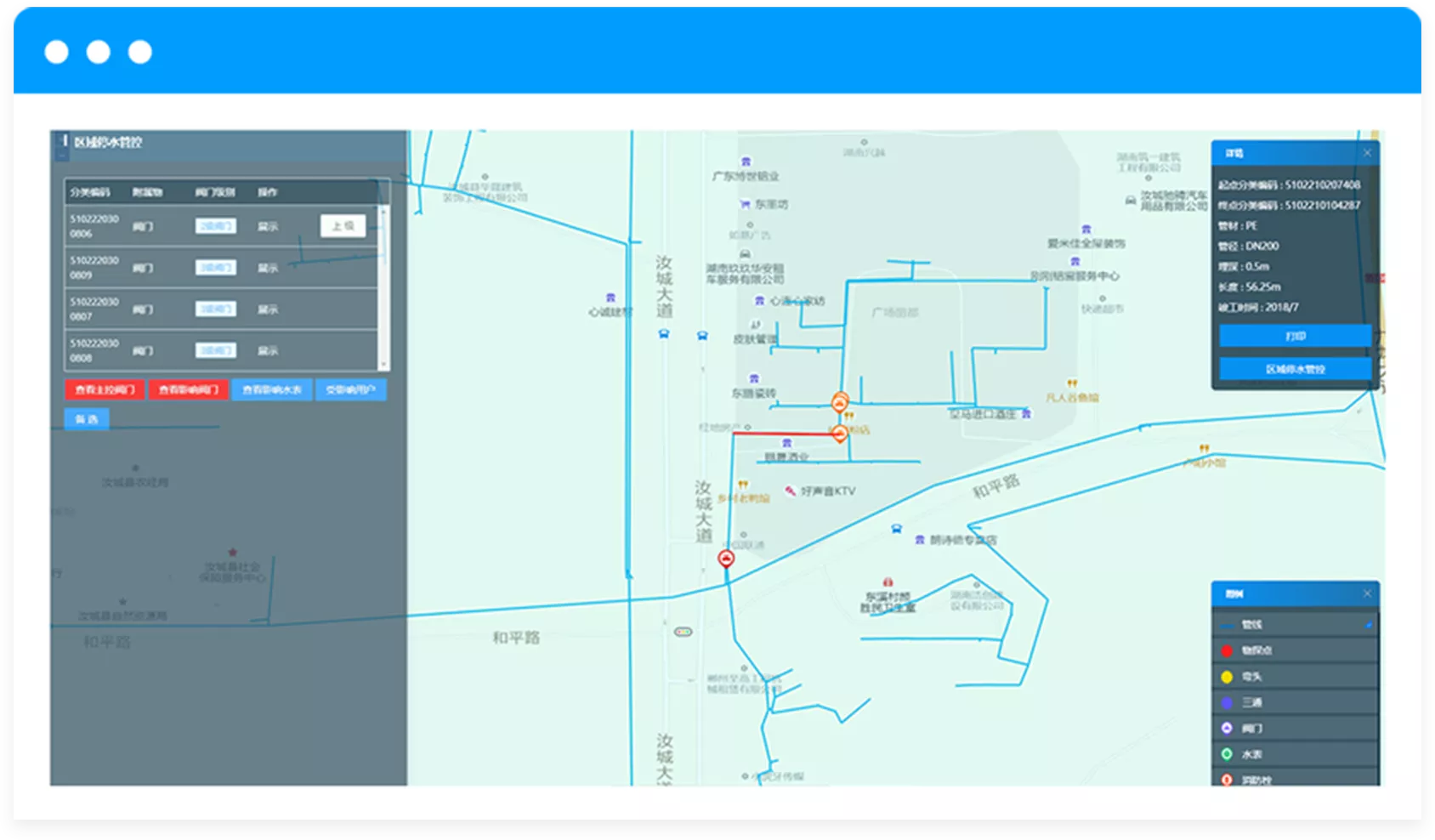Click the clinic icon above 东濠村 label
This screenshot has width=1435, height=840.
[888, 582]
